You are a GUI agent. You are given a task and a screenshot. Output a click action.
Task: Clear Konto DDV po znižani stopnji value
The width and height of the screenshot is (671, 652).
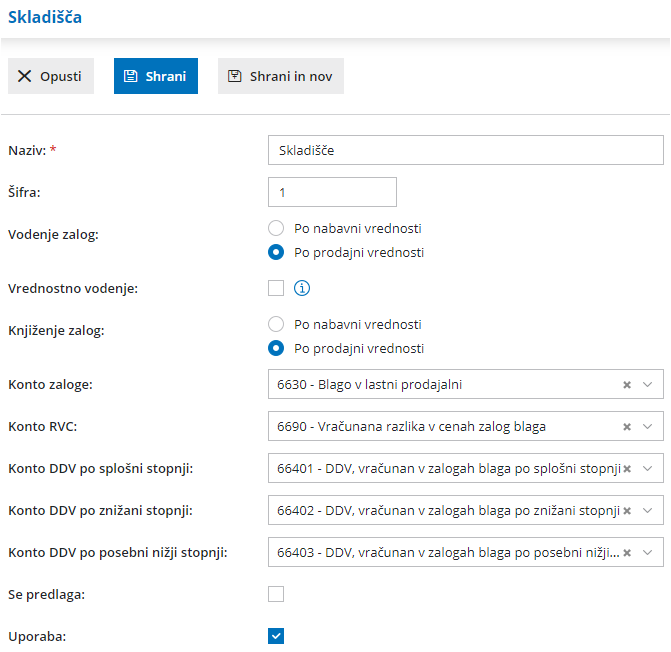[x=627, y=510]
